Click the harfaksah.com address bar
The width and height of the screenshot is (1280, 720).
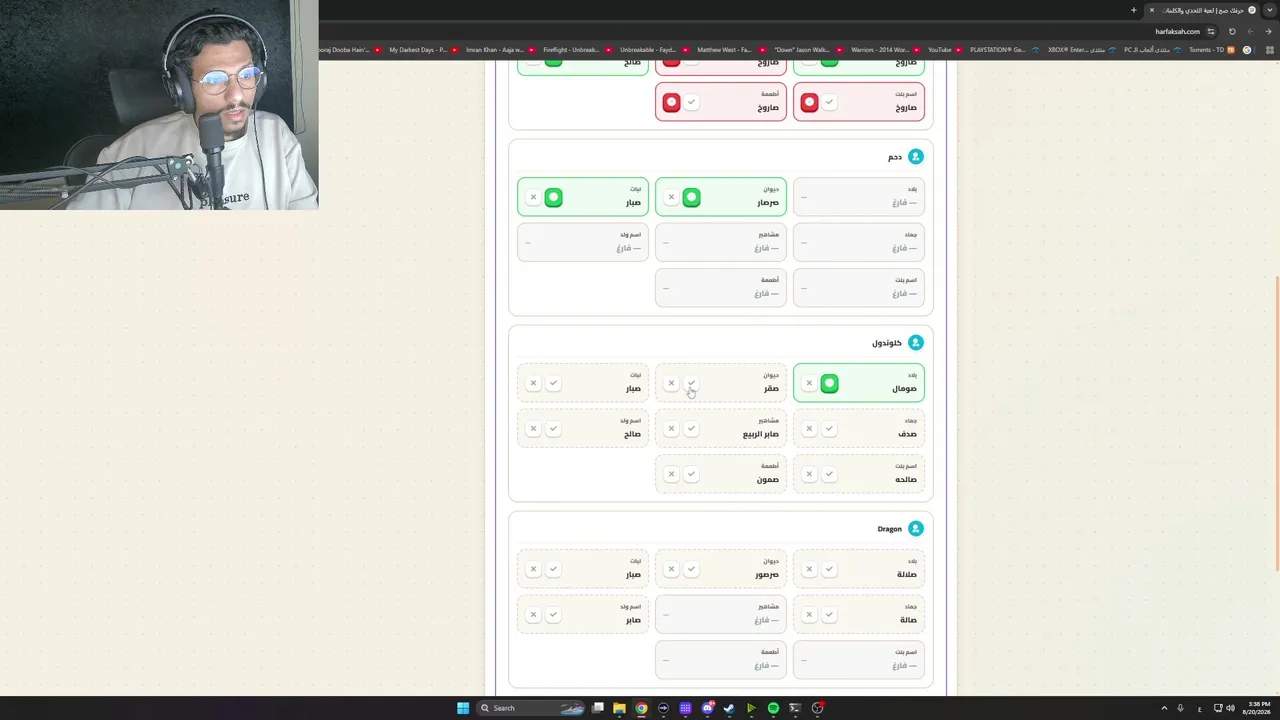click(x=1177, y=31)
